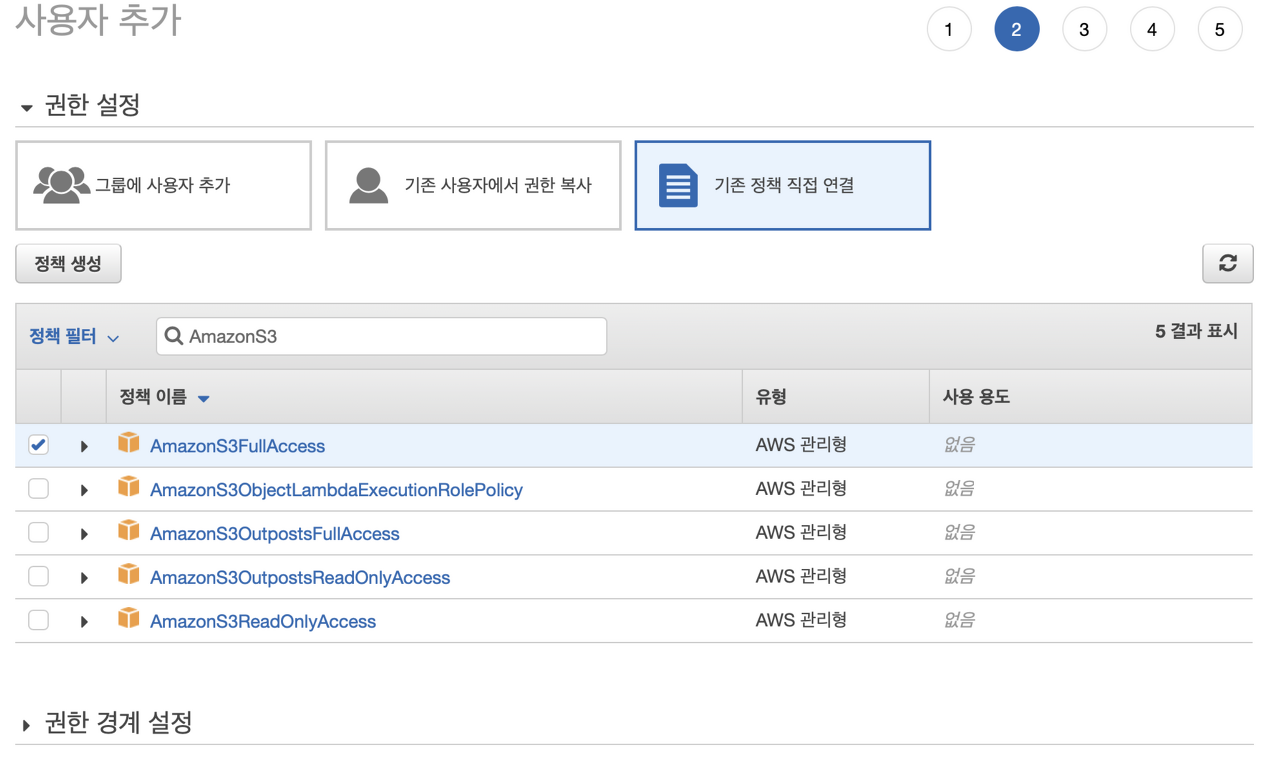Expand AmazonS3OutpostsFullAccess details arrow
Image resolution: width=1280 pixels, height=758 pixels.
pyautogui.click(x=84, y=534)
